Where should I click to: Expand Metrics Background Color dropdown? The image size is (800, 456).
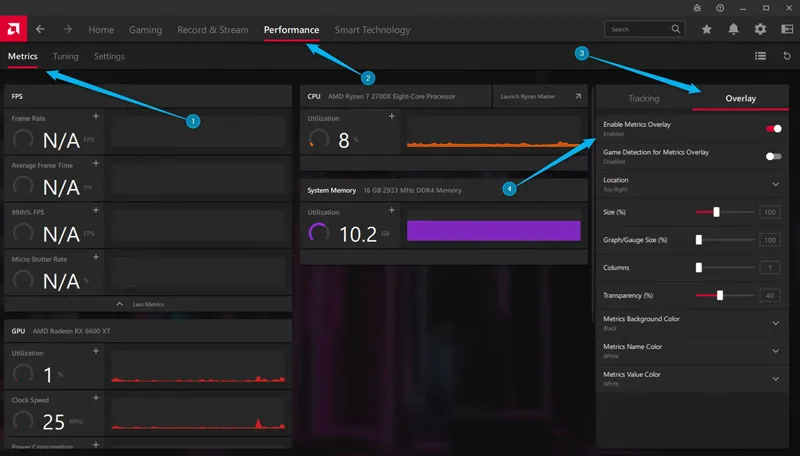click(692, 323)
